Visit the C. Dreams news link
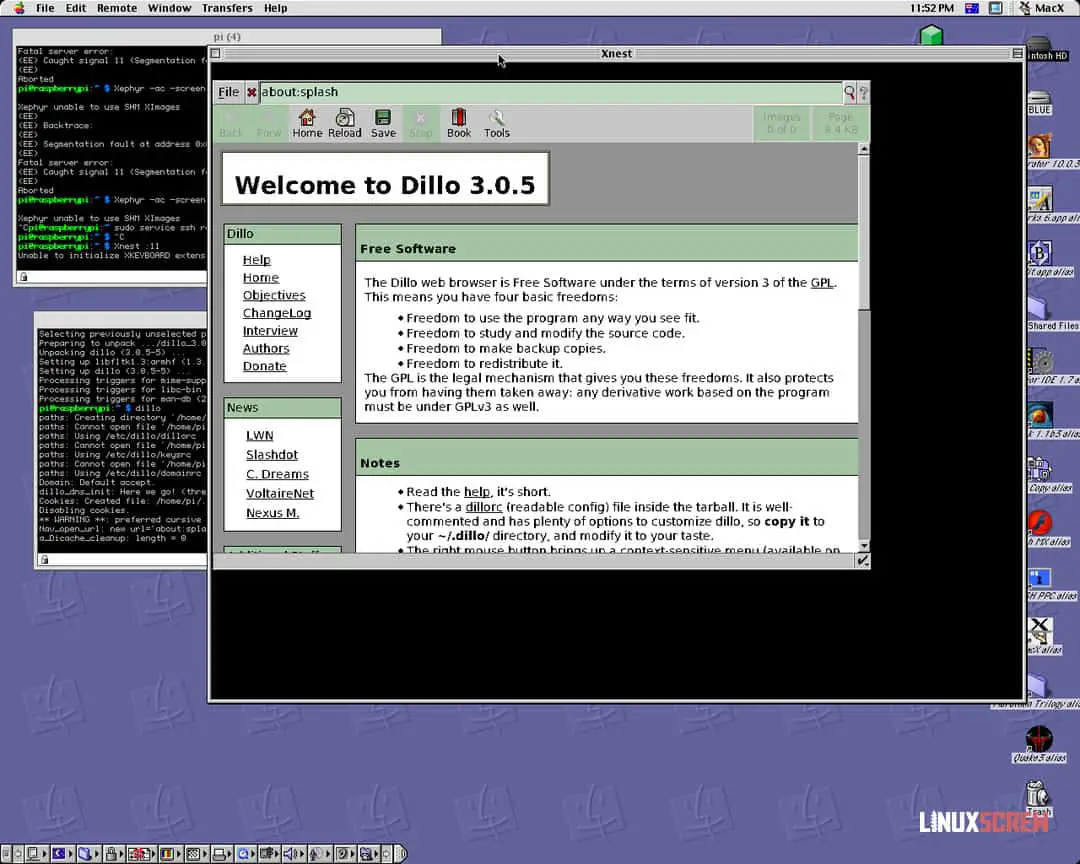Viewport: 1080px width, 864px height. coord(278,474)
